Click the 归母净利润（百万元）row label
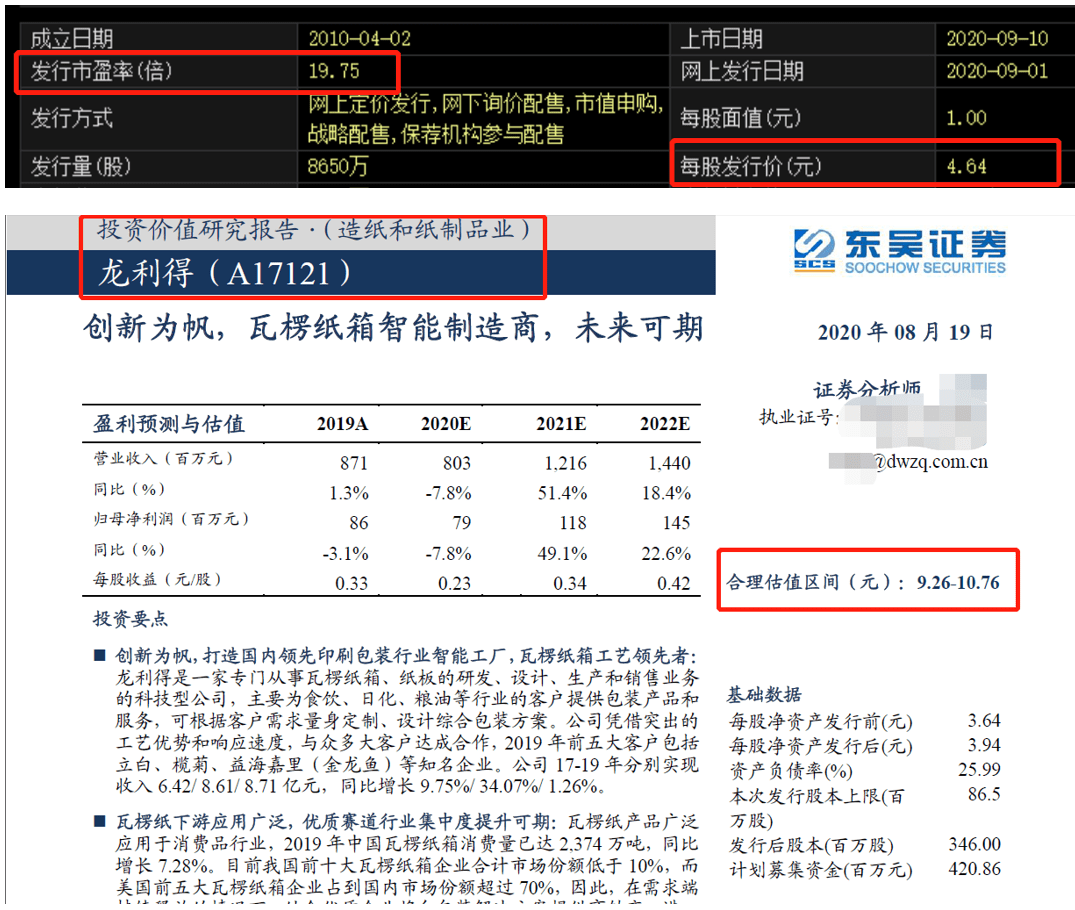Image resolution: width=1075 pixels, height=910 pixels. pos(171,518)
